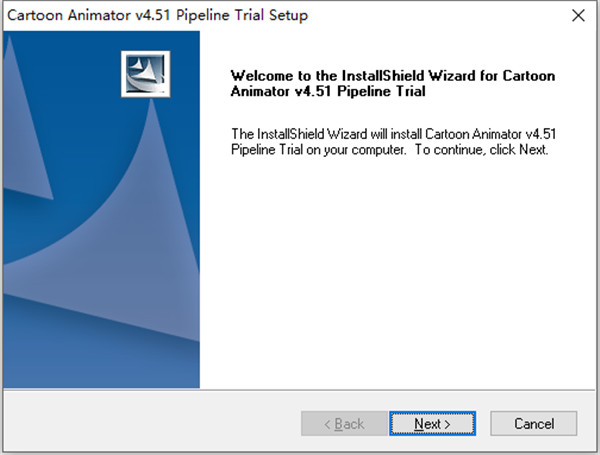Cancel the Cartoon Animator setup
The height and width of the screenshot is (455, 600).
534,424
